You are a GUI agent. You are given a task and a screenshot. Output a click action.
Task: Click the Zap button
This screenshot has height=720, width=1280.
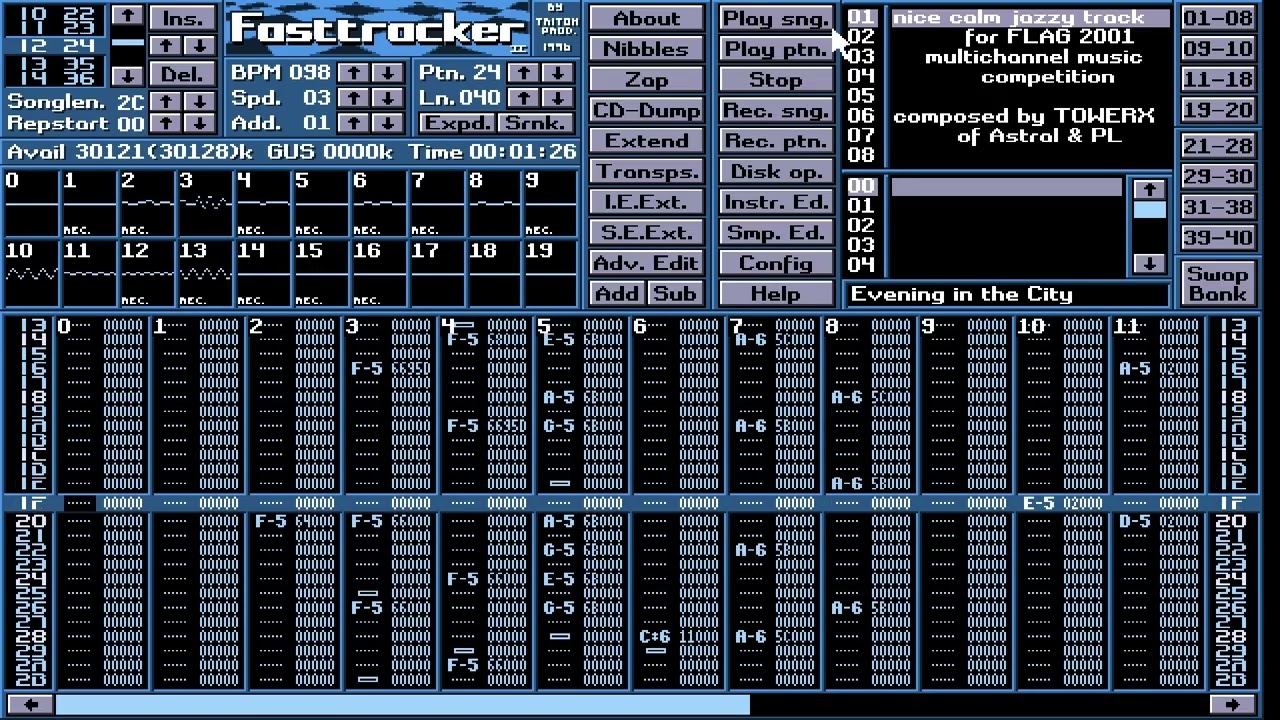click(646, 80)
